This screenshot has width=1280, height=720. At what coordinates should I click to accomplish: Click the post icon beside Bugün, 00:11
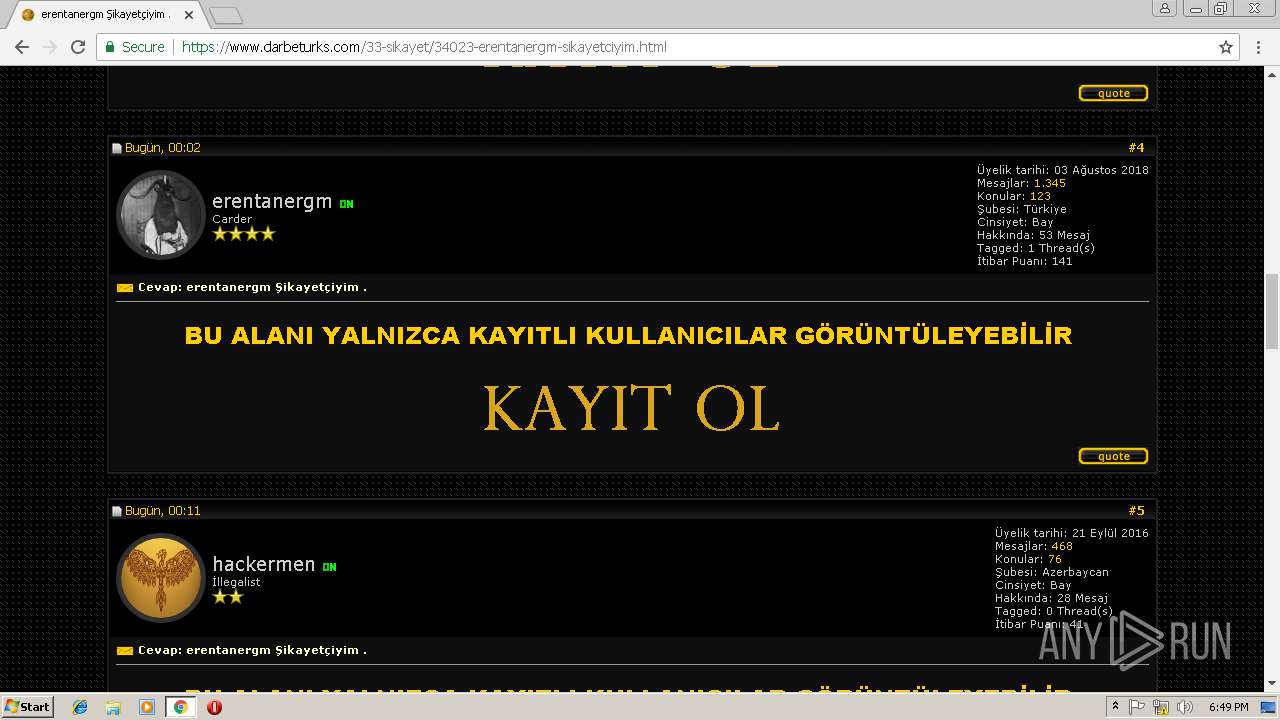117,511
